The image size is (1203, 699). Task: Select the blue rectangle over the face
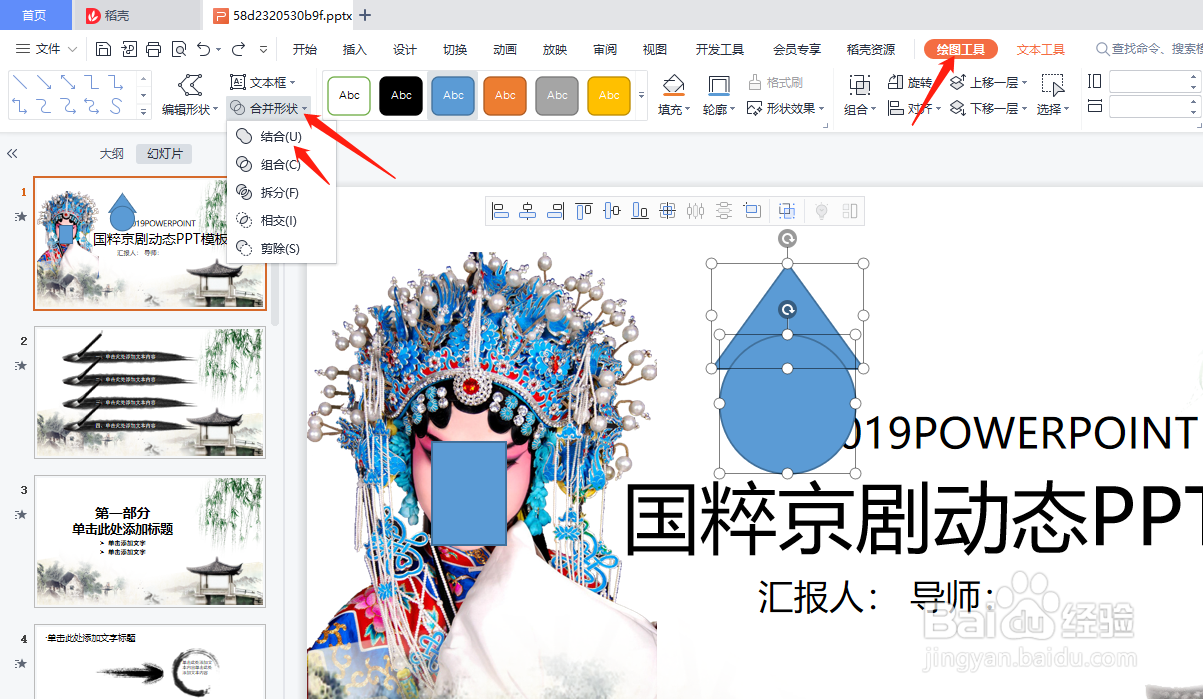[469, 494]
